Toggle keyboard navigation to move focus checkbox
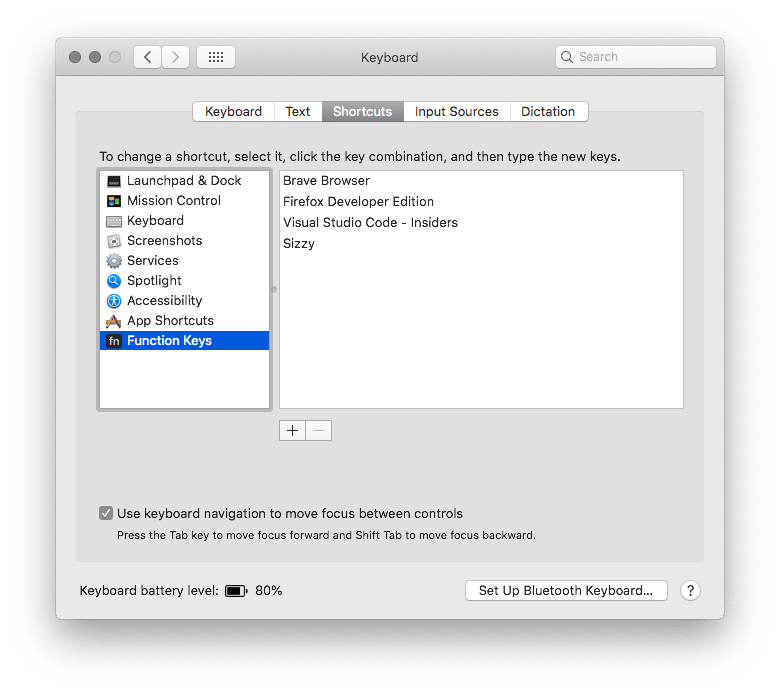 (x=105, y=513)
